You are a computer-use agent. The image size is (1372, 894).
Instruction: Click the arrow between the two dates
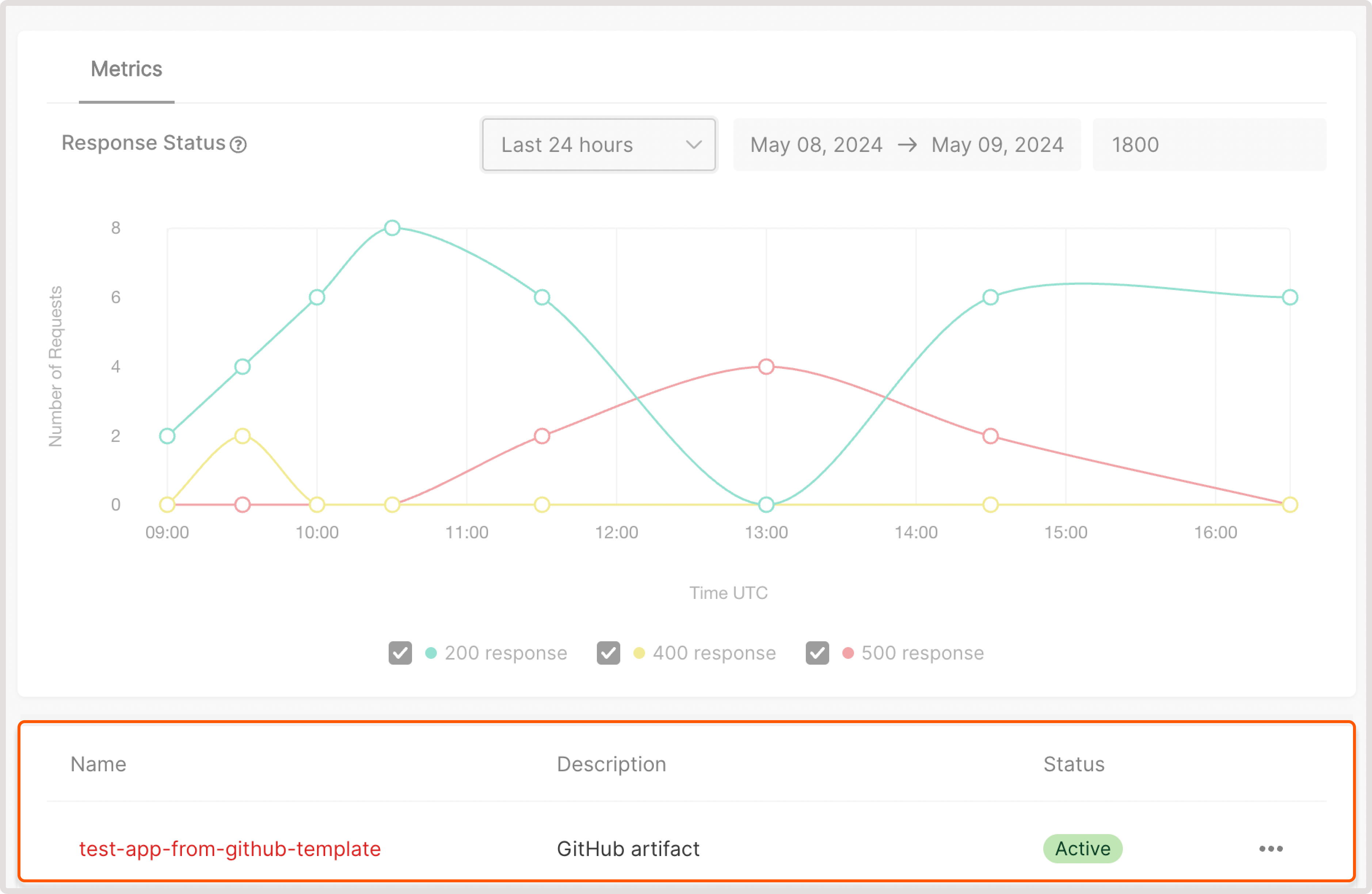[908, 145]
